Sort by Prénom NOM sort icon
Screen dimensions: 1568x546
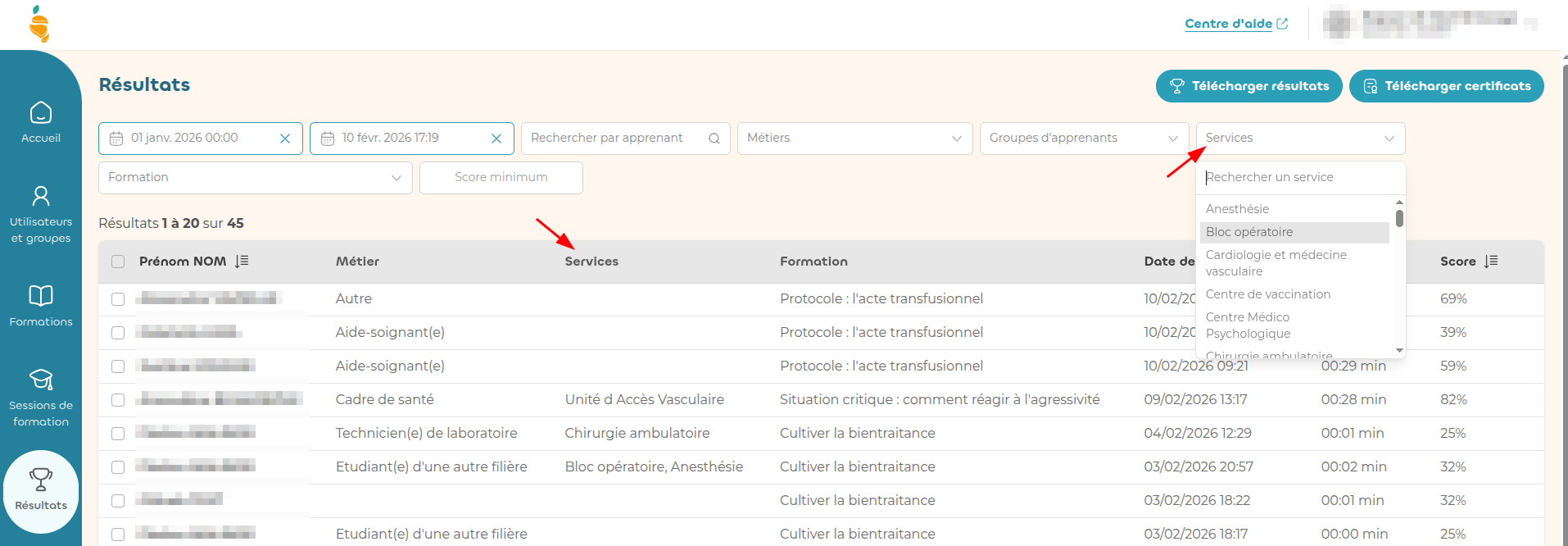click(x=242, y=262)
